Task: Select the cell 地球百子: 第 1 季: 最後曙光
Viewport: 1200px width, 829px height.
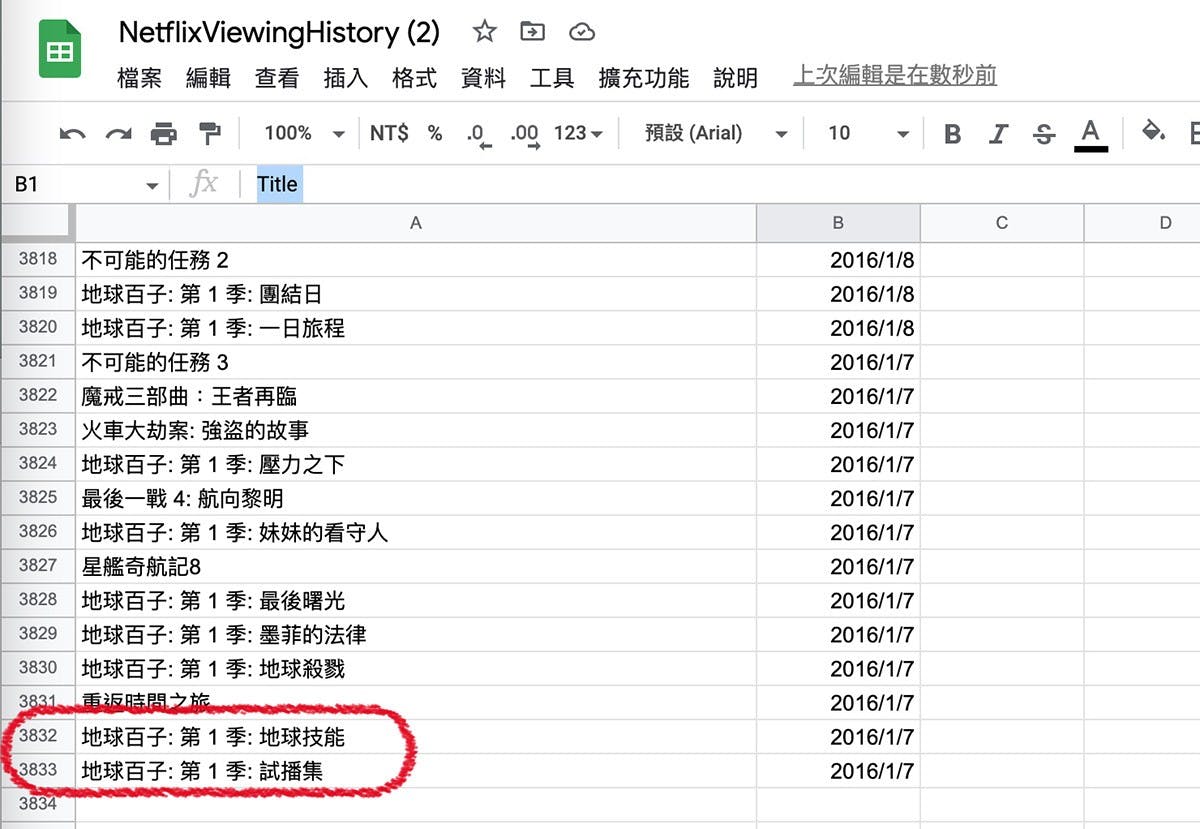Action: [x=416, y=600]
